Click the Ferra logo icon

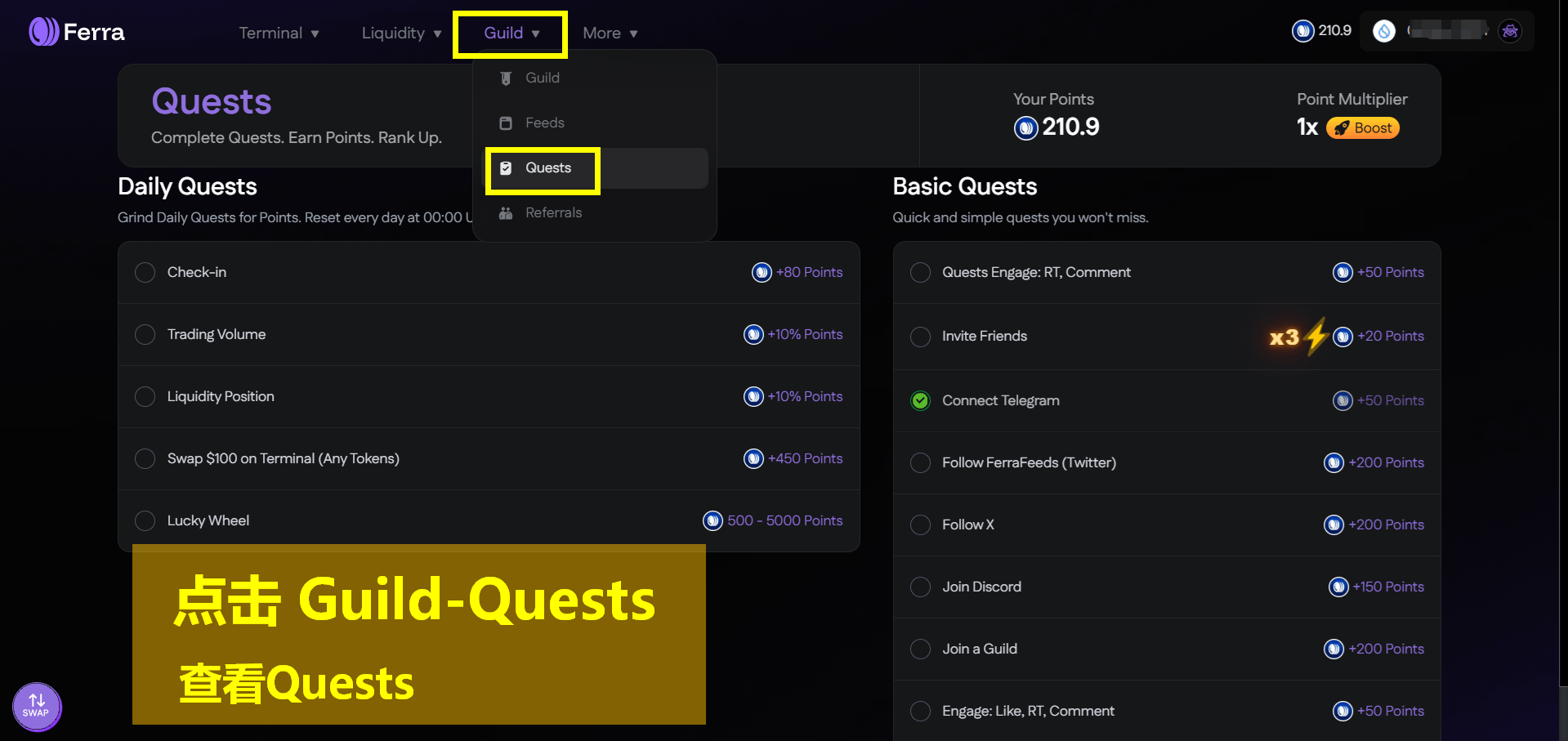pyautogui.click(x=43, y=32)
